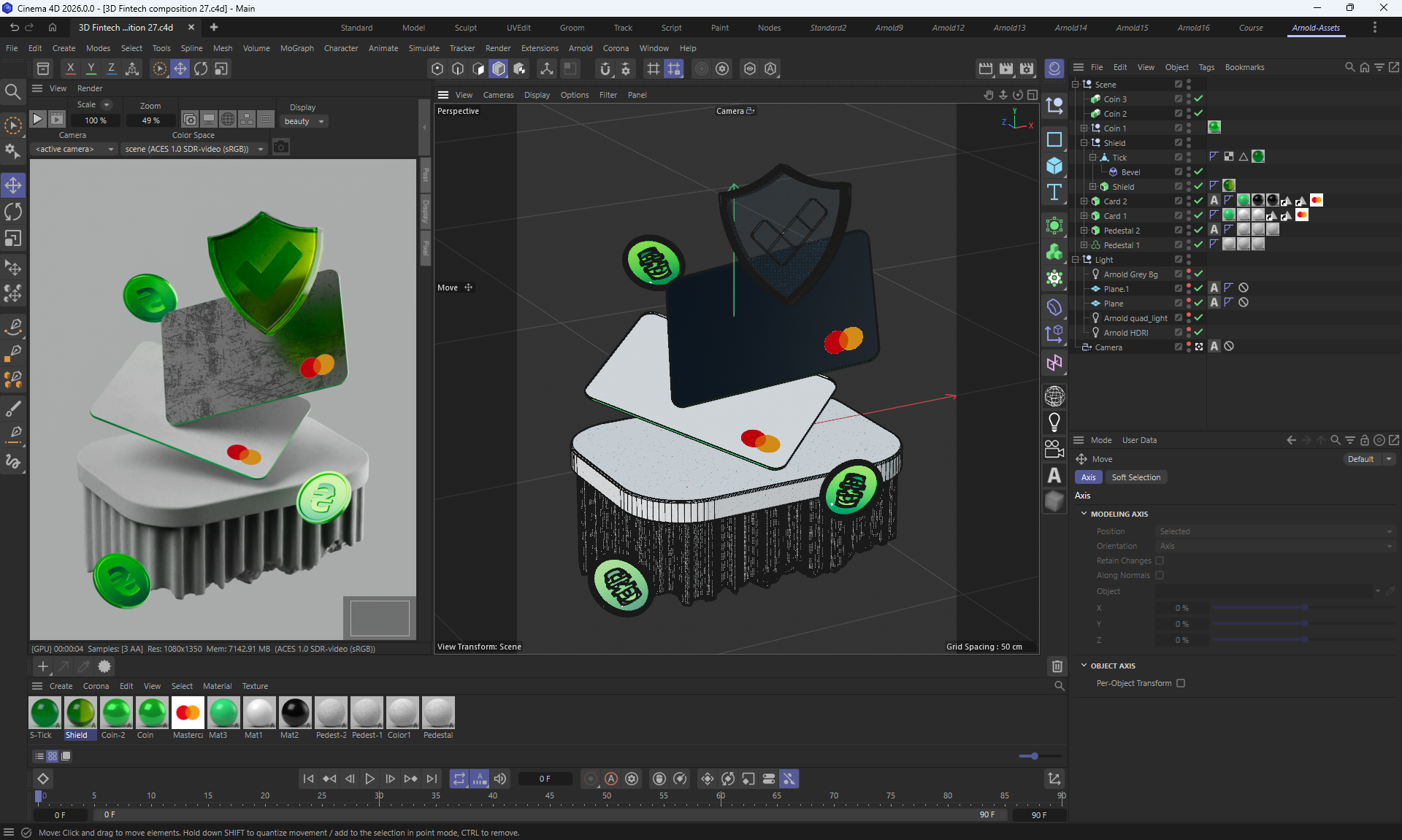Image resolution: width=1402 pixels, height=840 pixels.
Task: Select the Mastercard material swatch
Action: (188, 713)
